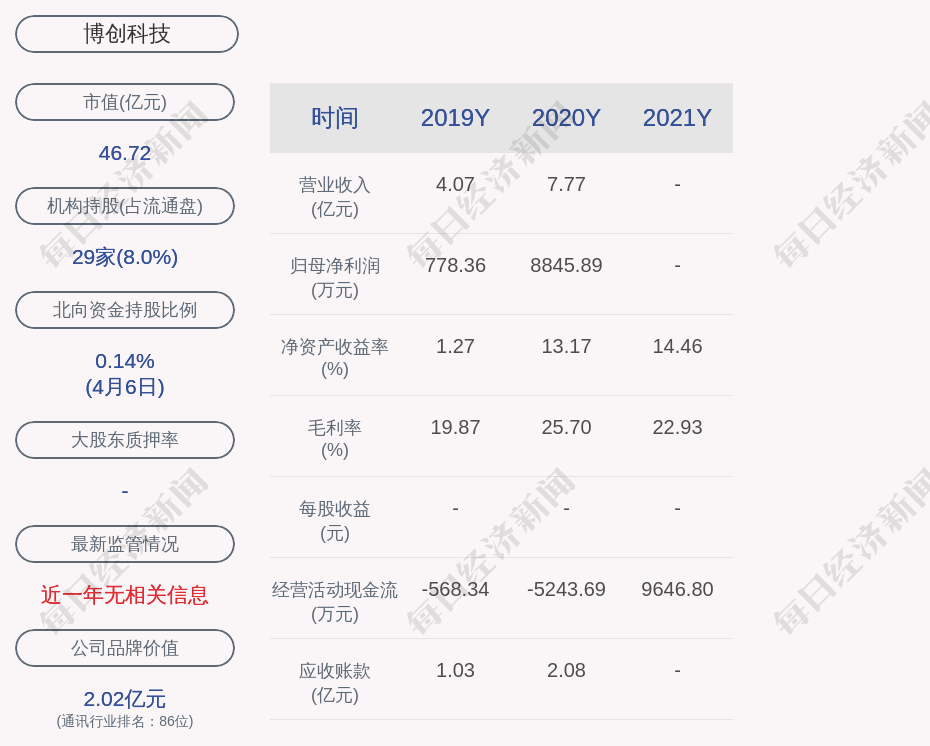Click receivables value 1.03
This screenshot has width=930, height=746.
456,670
